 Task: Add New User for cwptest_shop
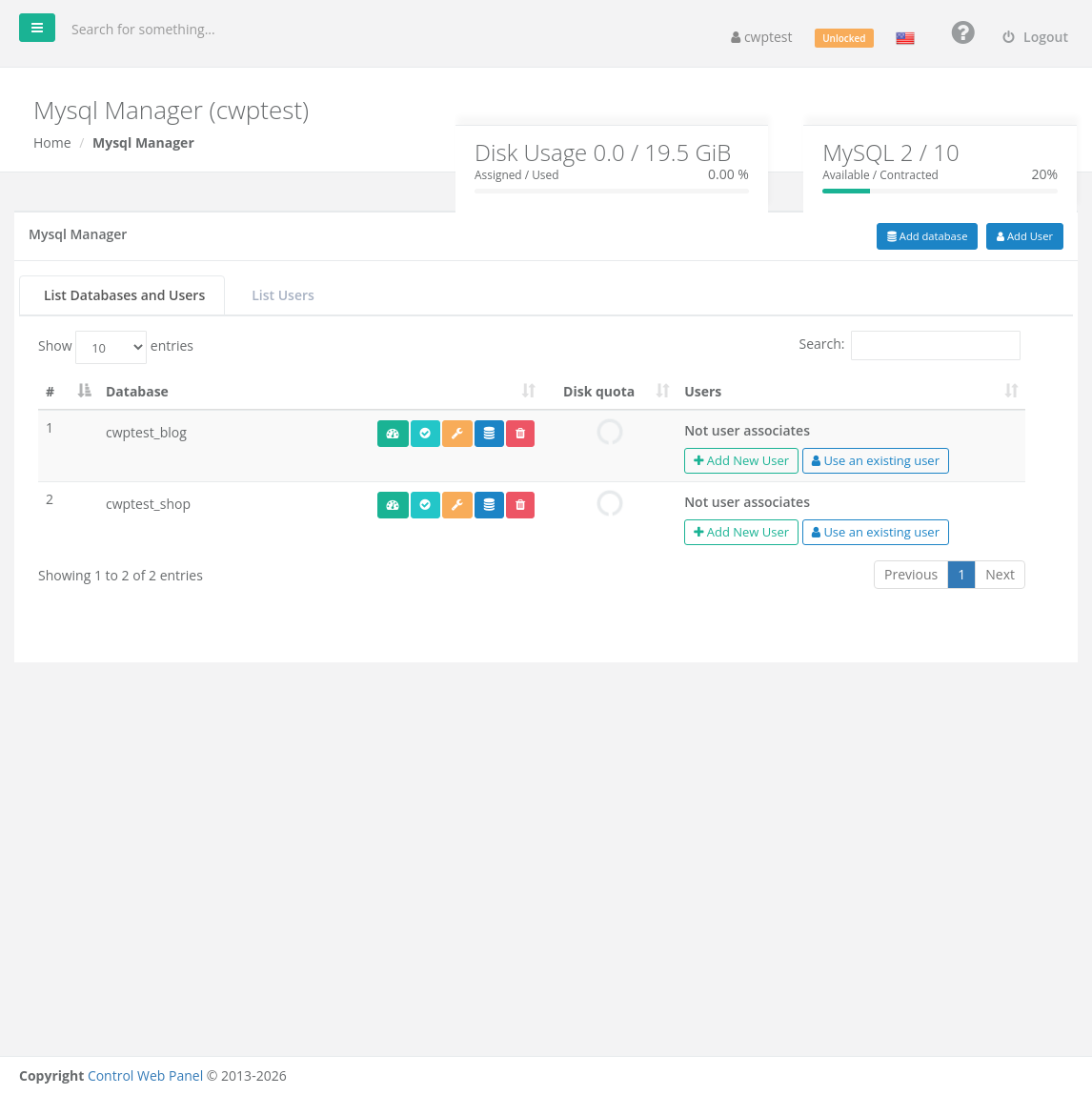click(740, 532)
